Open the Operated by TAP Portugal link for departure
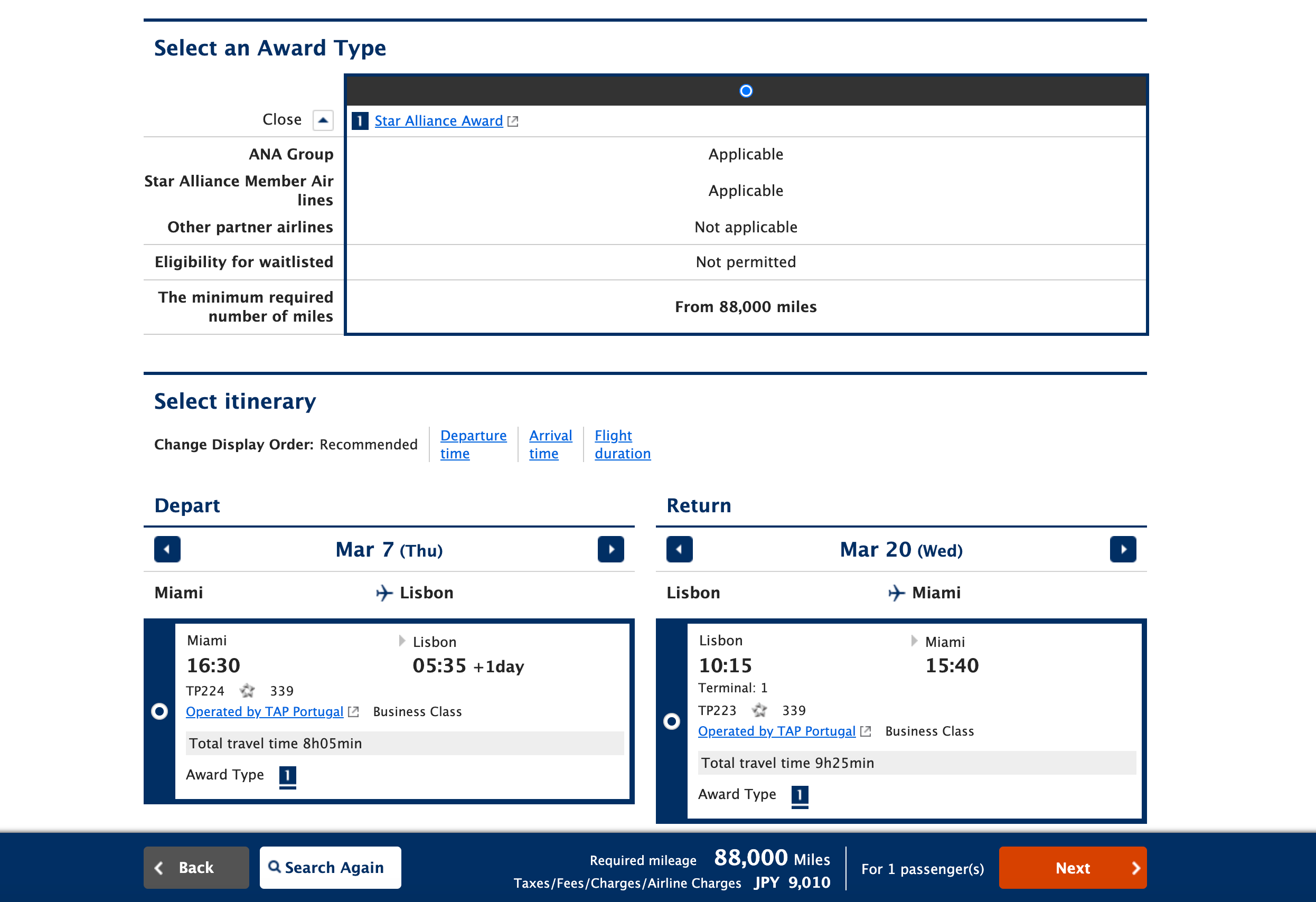This screenshot has width=1316, height=902. pos(264,711)
